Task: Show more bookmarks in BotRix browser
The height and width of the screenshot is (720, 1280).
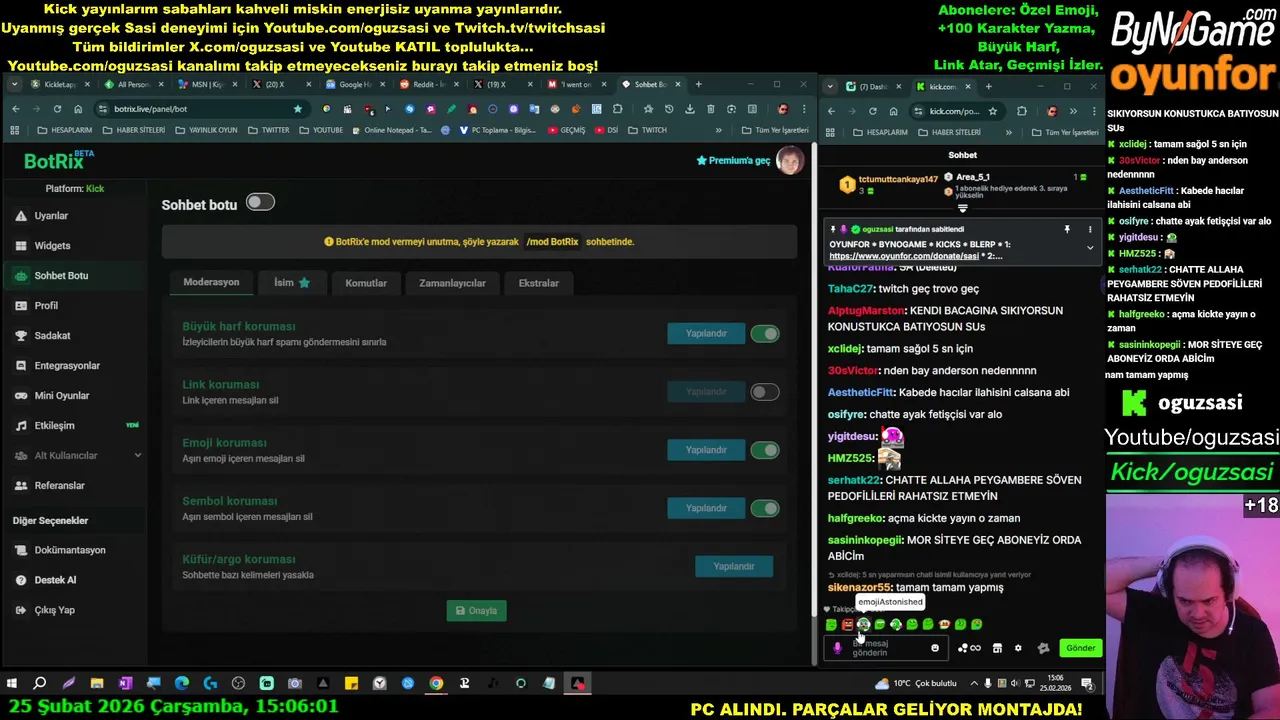Action: pyautogui.click(x=718, y=130)
